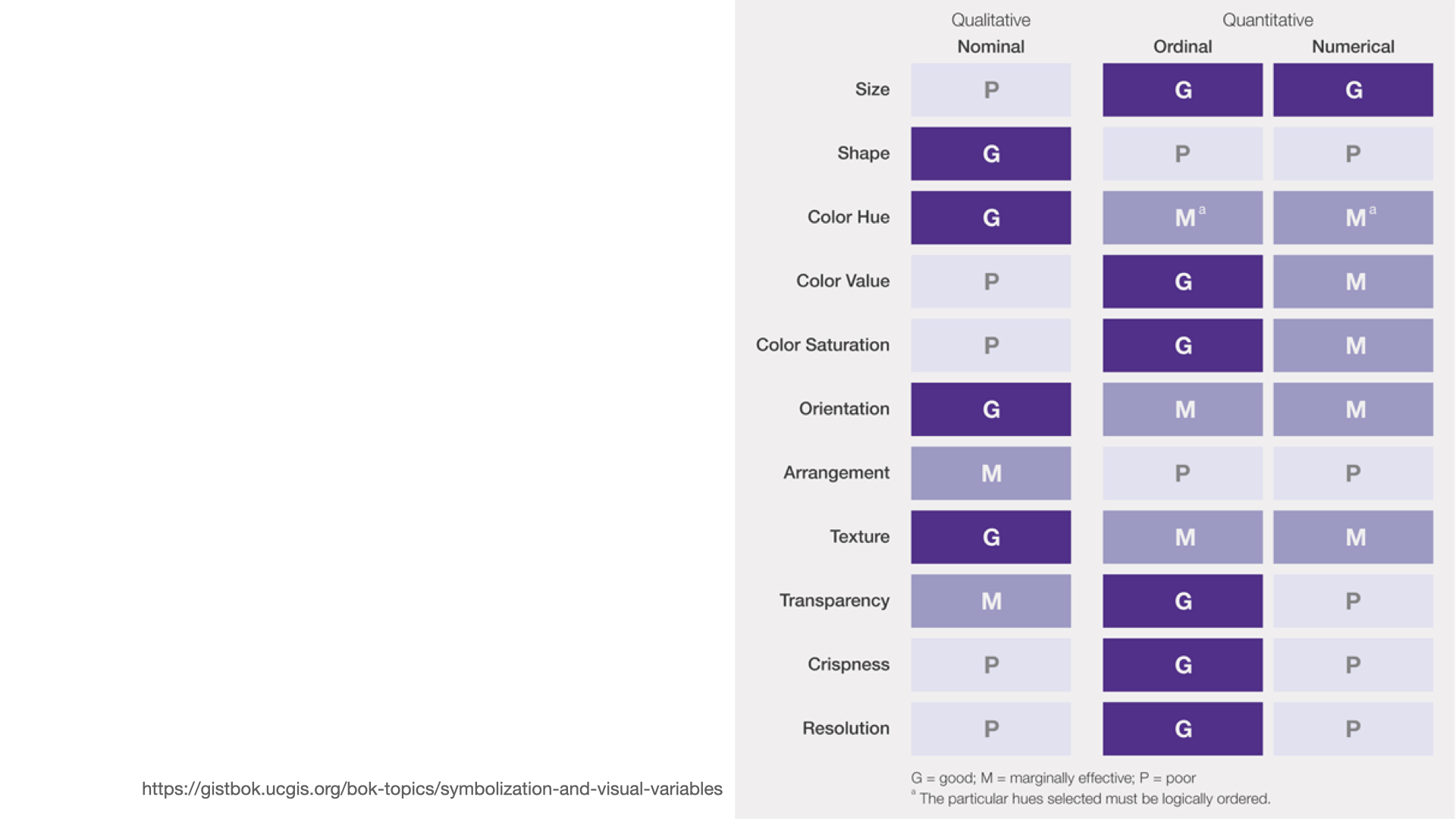
Task: Select Crispness Numerical P cell
Action: 1353,664
